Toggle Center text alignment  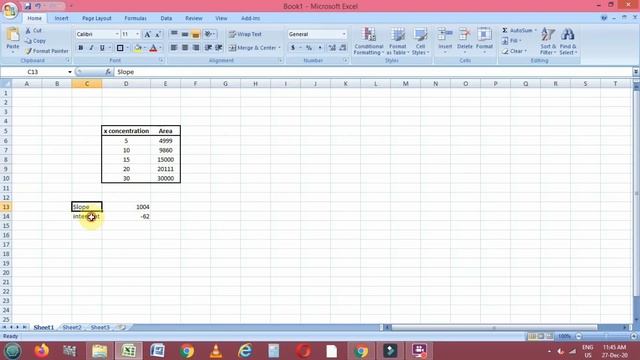point(185,48)
